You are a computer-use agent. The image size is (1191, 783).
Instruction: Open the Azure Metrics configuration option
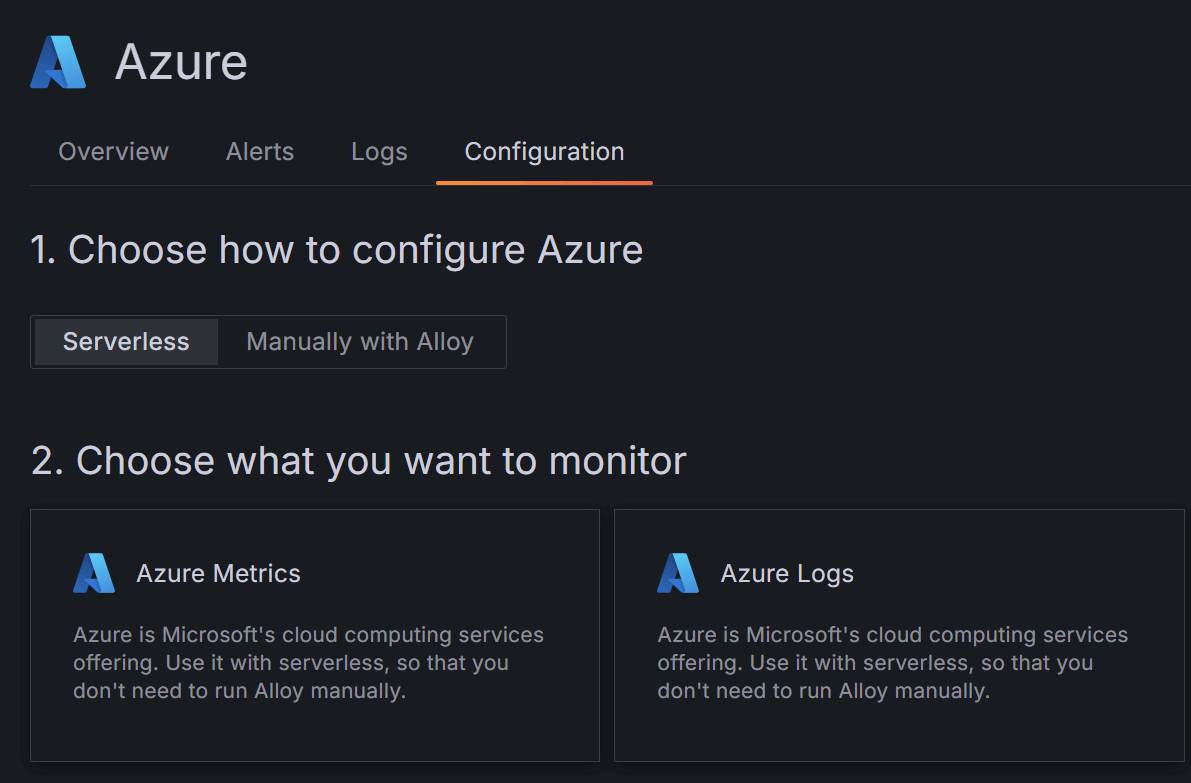click(x=315, y=636)
